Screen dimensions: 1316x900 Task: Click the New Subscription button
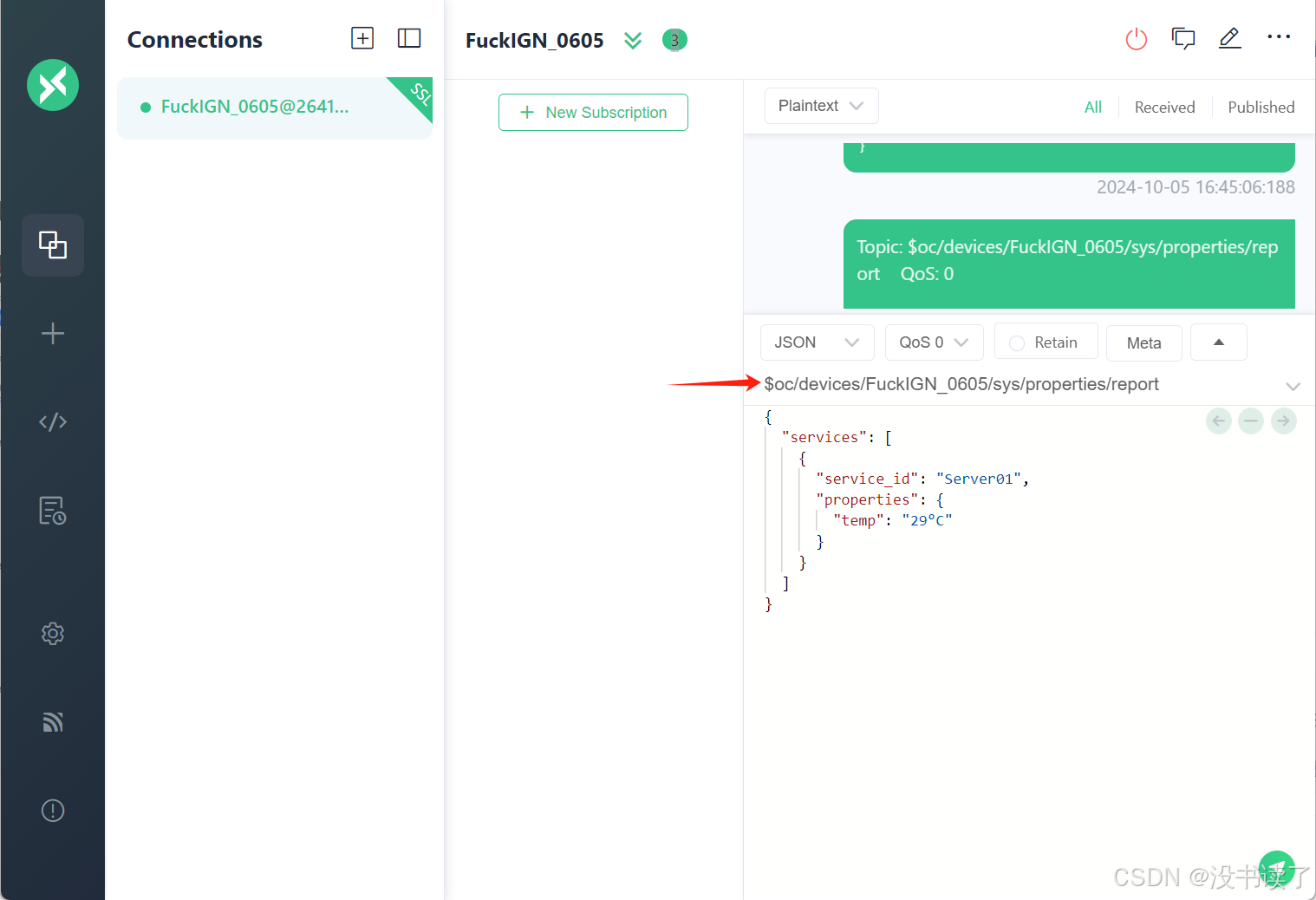point(593,113)
